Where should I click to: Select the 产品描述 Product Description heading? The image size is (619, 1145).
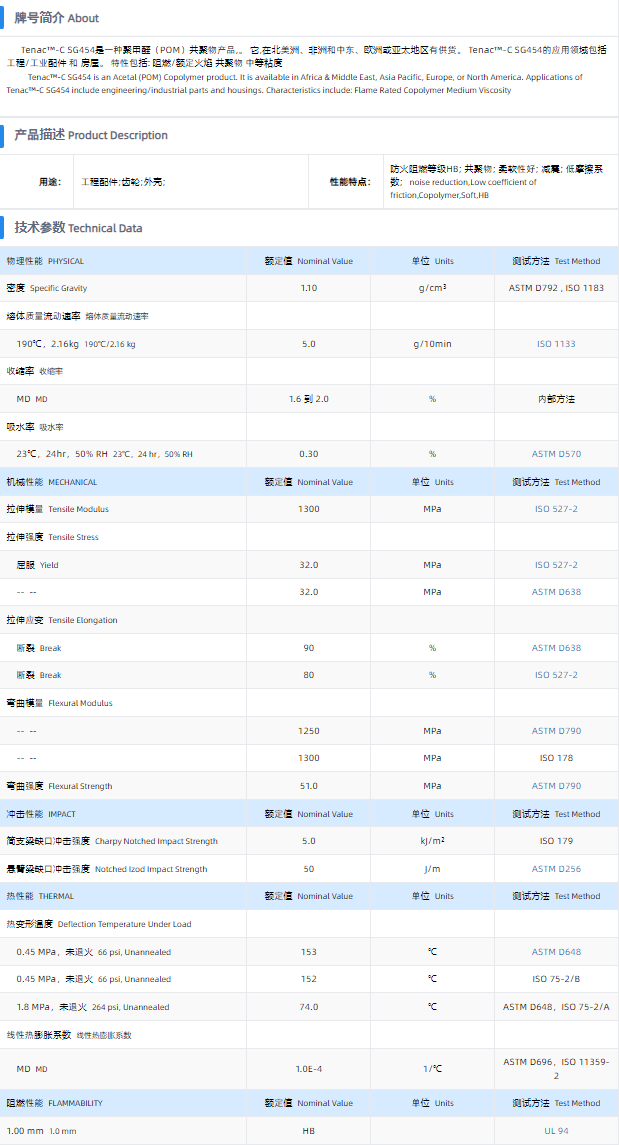point(91,135)
